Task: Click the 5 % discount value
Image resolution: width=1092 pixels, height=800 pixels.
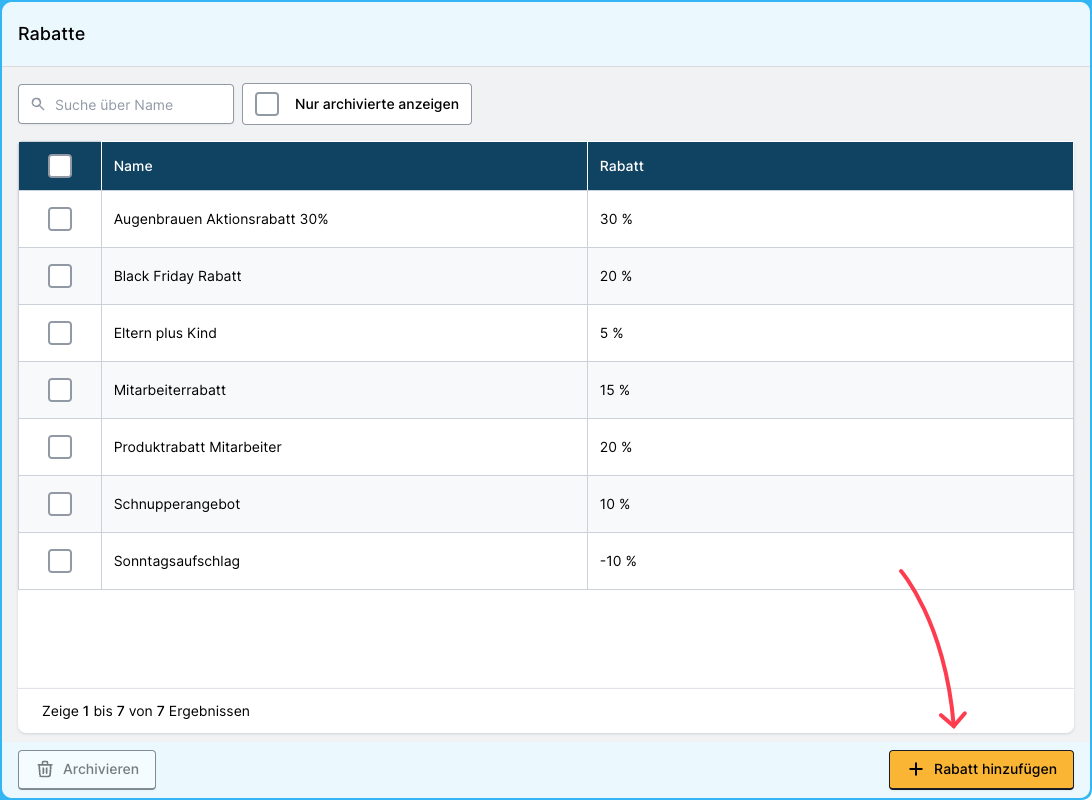Action: coord(611,333)
